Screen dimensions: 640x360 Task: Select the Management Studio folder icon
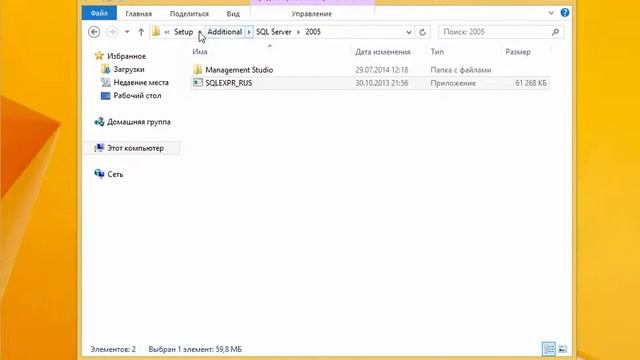click(198, 69)
